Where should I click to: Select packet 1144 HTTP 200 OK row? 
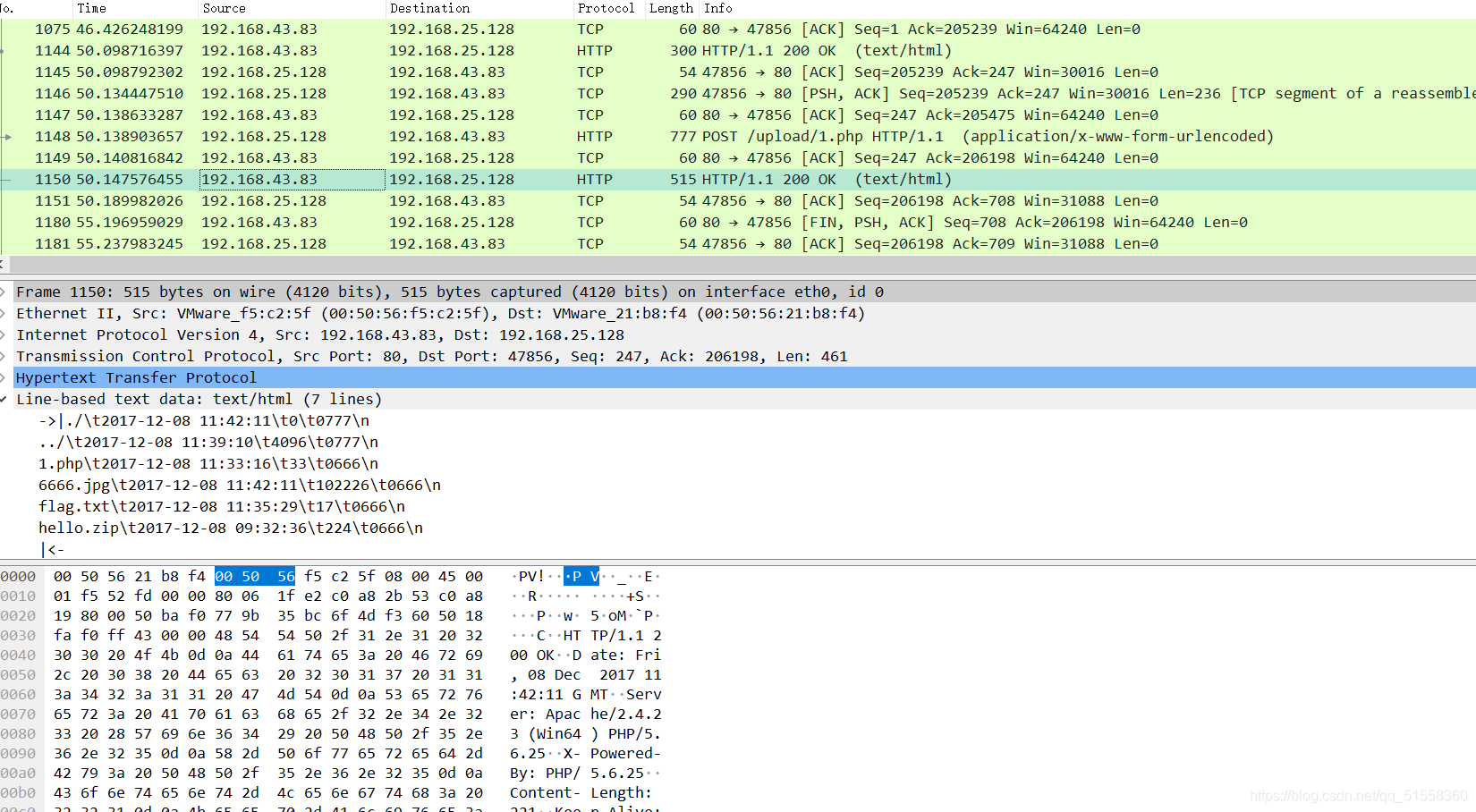coord(738,50)
